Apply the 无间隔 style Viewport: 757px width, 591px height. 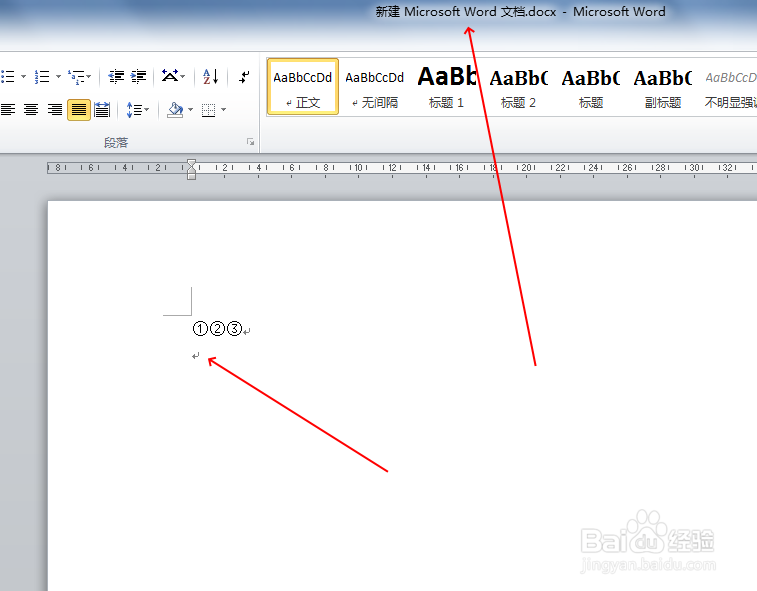375,87
